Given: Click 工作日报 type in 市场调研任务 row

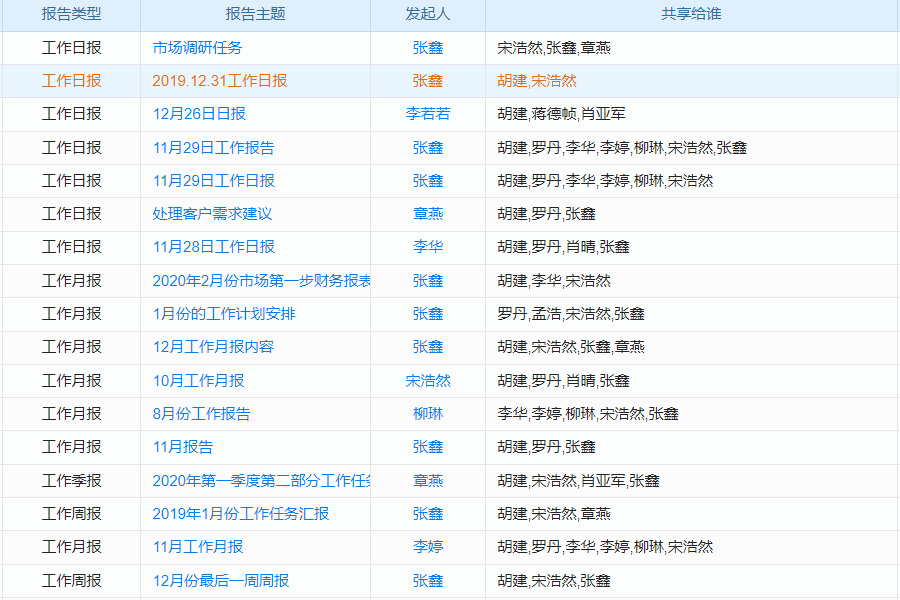Looking at the screenshot, I should [72, 48].
